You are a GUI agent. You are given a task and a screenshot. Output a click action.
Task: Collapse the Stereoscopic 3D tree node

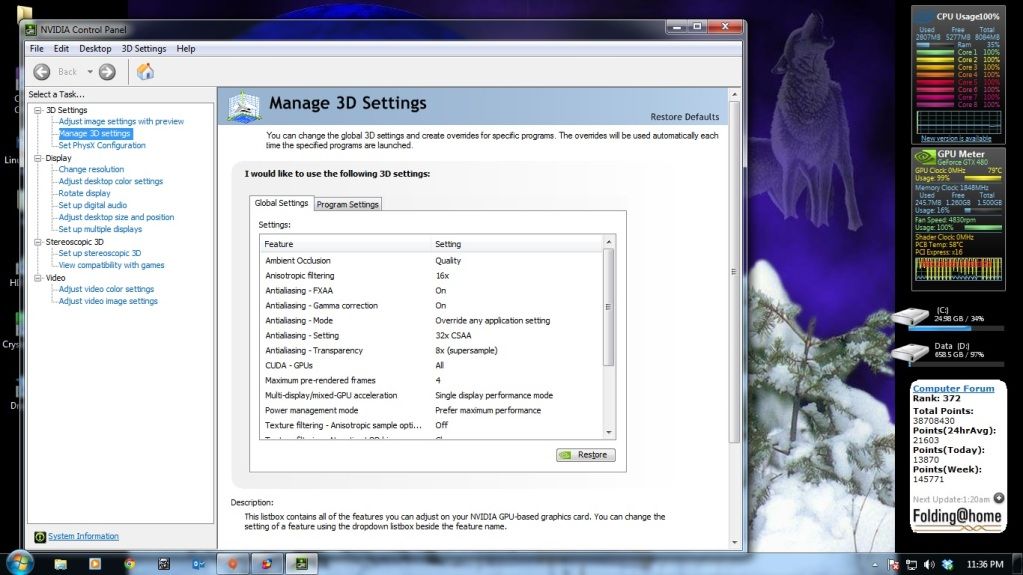[x=38, y=242]
